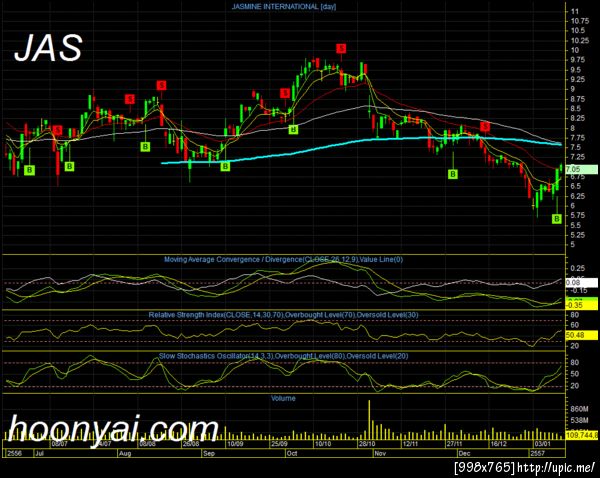Select the 538M volume axis label
This screenshot has width=600, height=478.
[579, 420]
